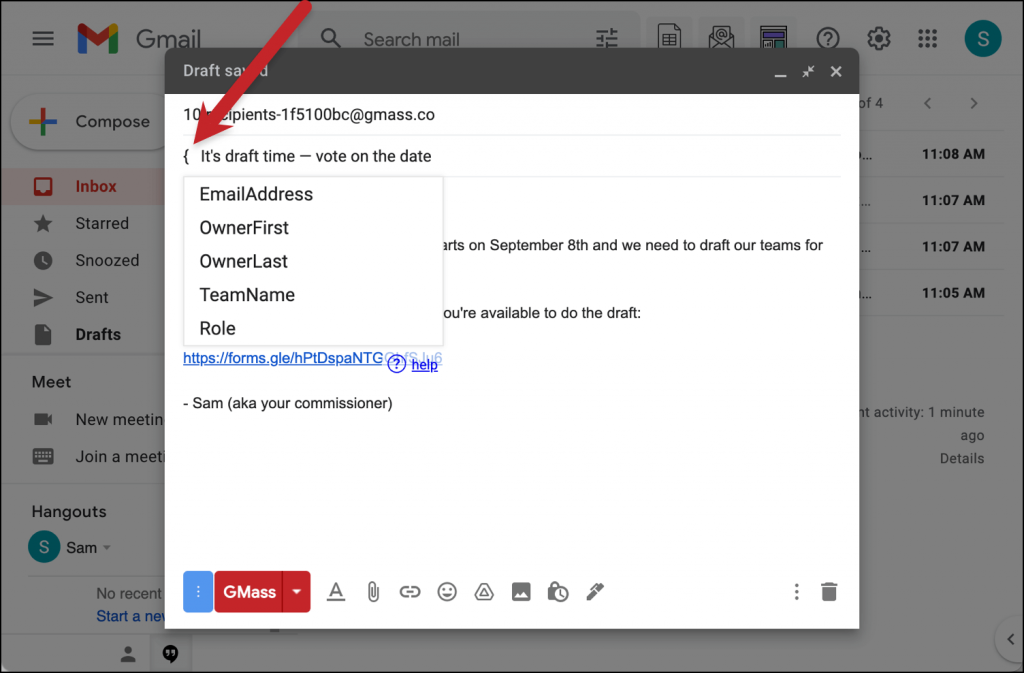Viewport: 1024px width, 673px height.
Task: Toggle confidential mode in the compose window
Action: click(x=557, y=591)
